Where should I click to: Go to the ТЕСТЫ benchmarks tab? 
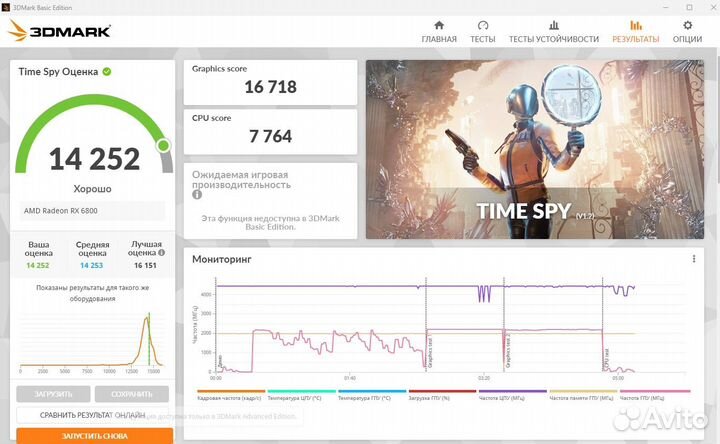pyautogui.click(x=483, y=31)
